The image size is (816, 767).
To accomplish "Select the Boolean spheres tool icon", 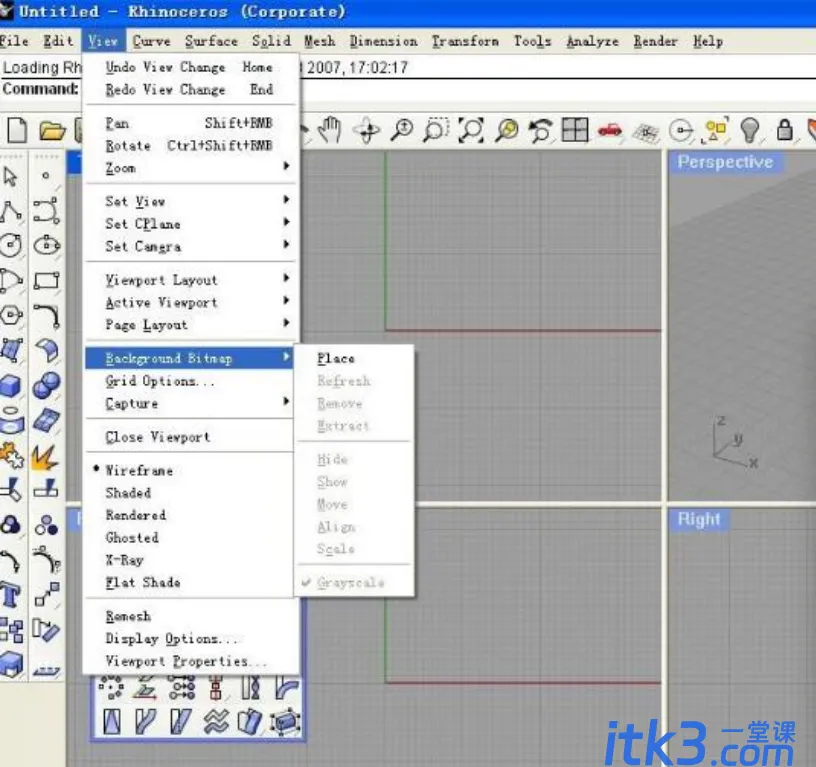I will [x=46, y=386].
